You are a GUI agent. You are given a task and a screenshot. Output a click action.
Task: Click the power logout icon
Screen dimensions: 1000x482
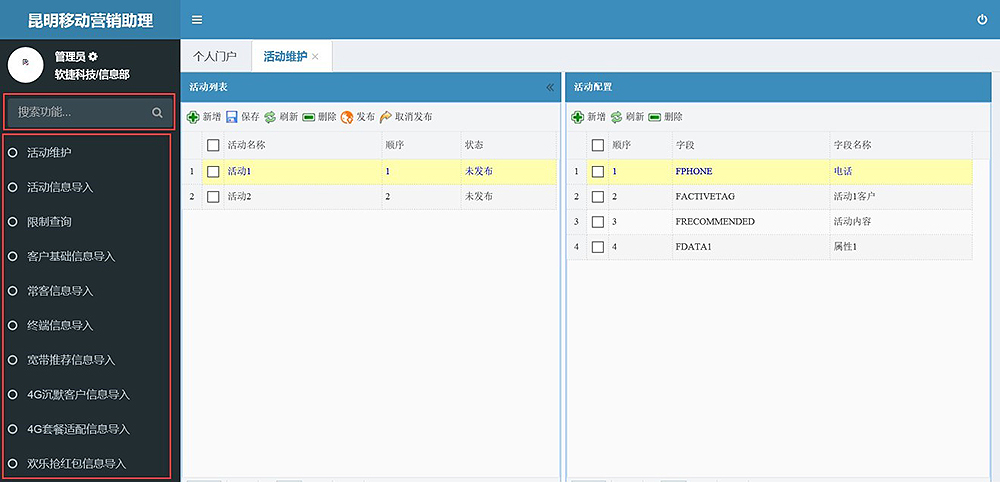click(x=982, y=20)
